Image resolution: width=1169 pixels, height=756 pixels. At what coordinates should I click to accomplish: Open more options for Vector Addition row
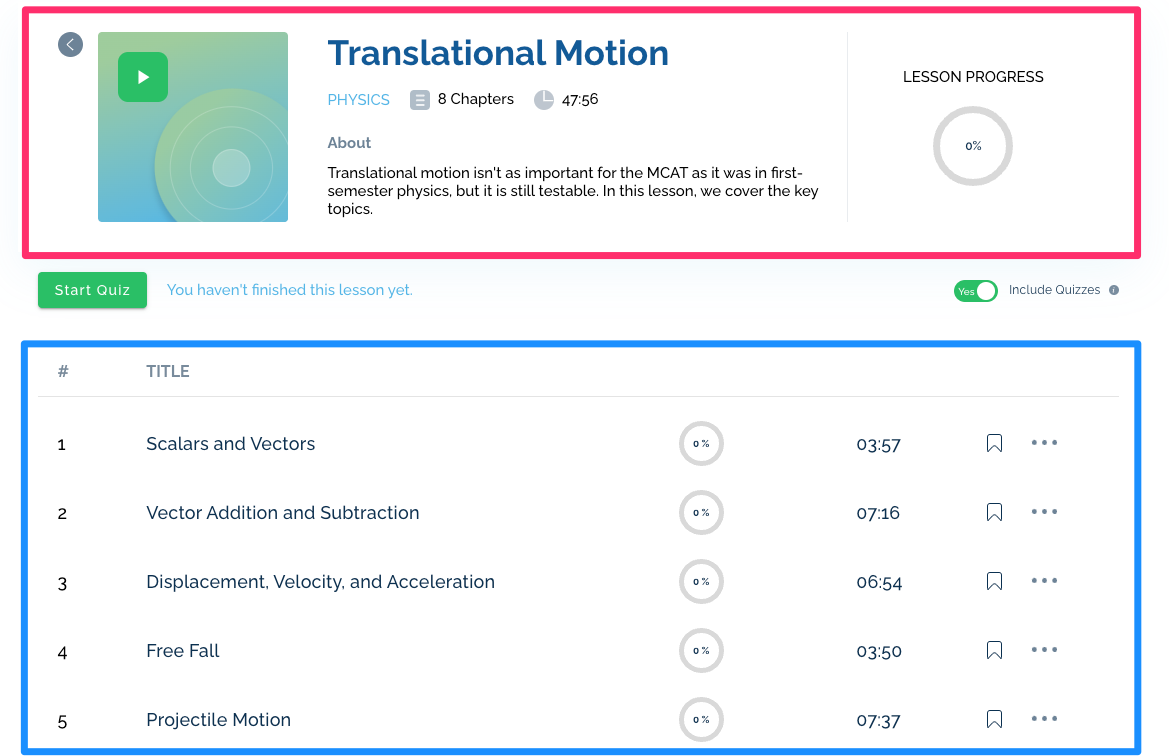[1044, 512]
